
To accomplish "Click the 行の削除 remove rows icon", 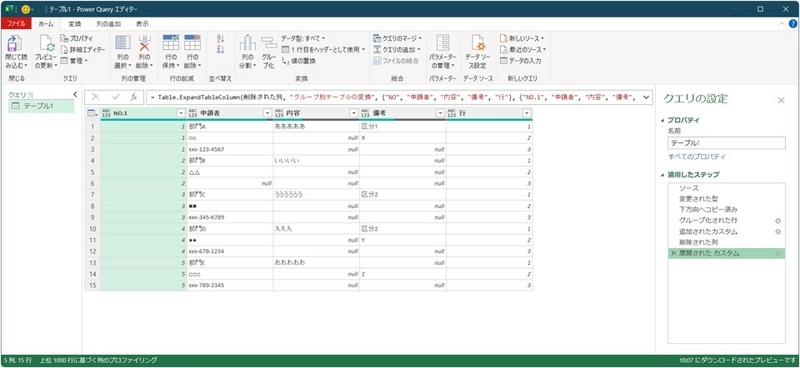I will [192, 43].
